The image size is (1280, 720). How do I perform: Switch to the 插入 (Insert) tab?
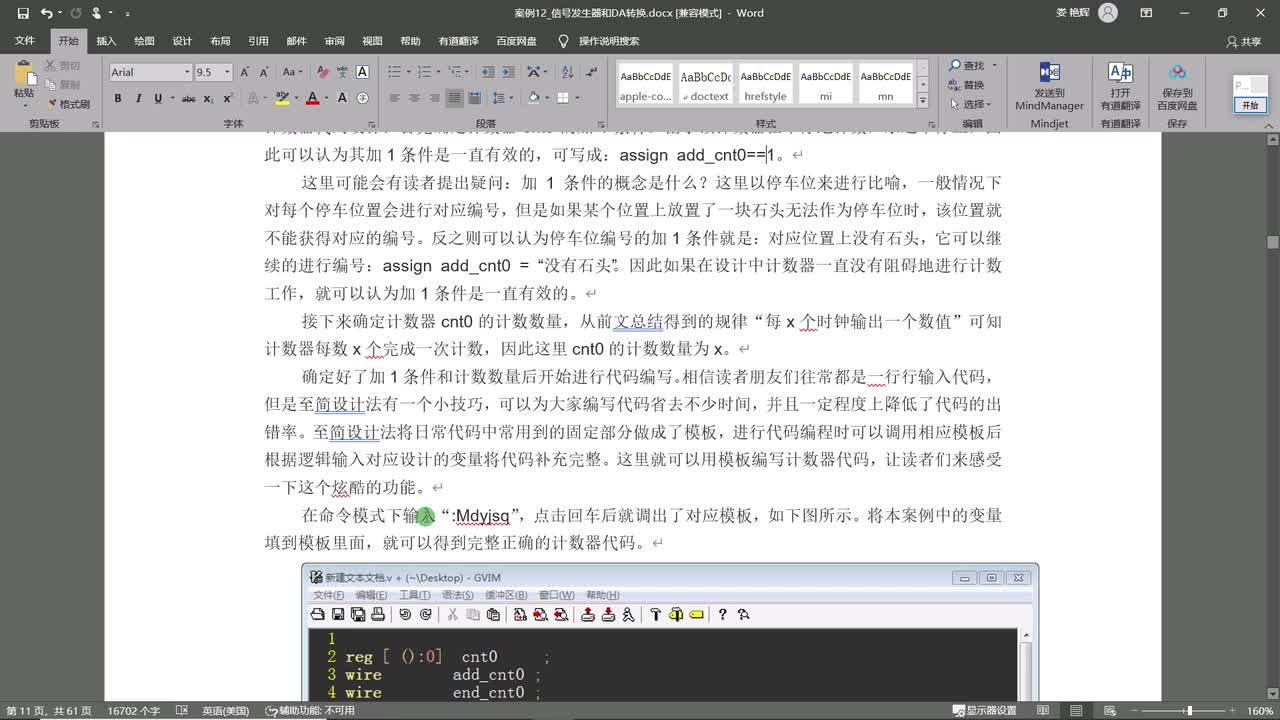(106, 41)
